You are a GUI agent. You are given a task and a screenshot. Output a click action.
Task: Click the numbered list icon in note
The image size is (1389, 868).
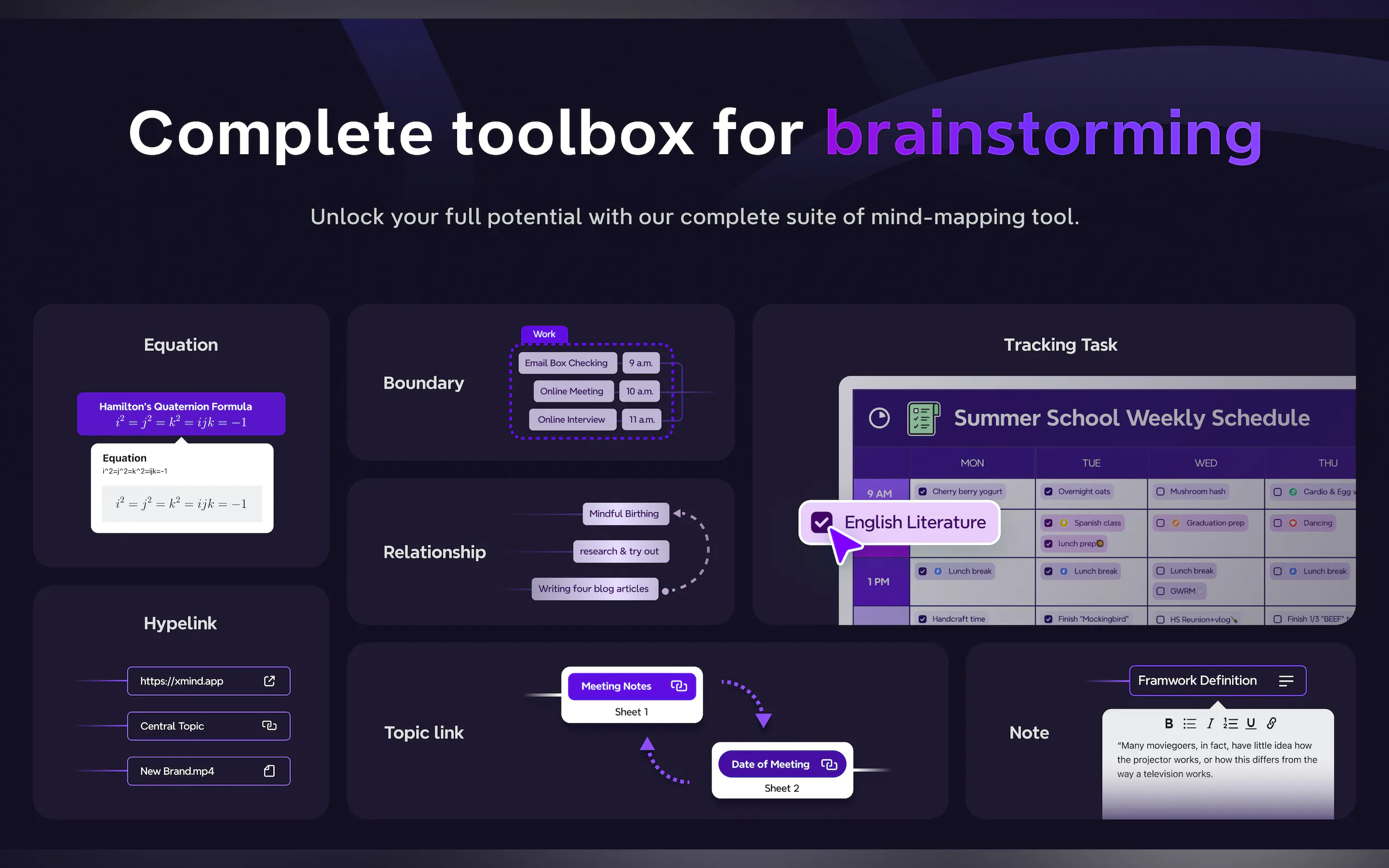coord(1230,723)
